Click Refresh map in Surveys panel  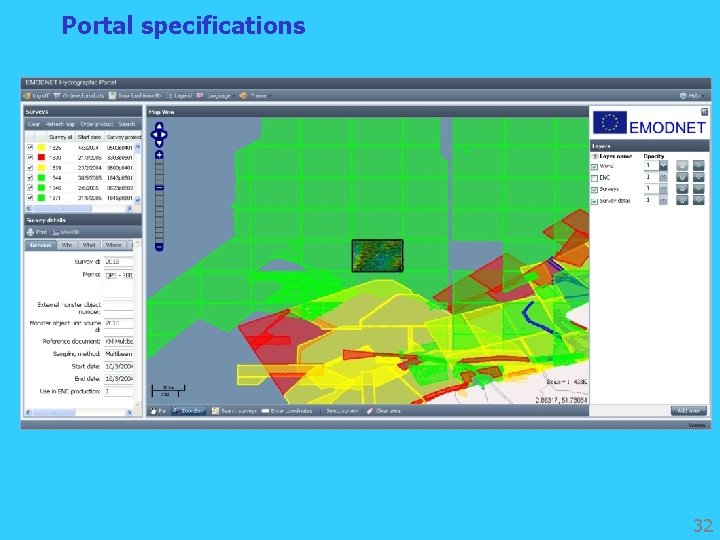point(60,124)
